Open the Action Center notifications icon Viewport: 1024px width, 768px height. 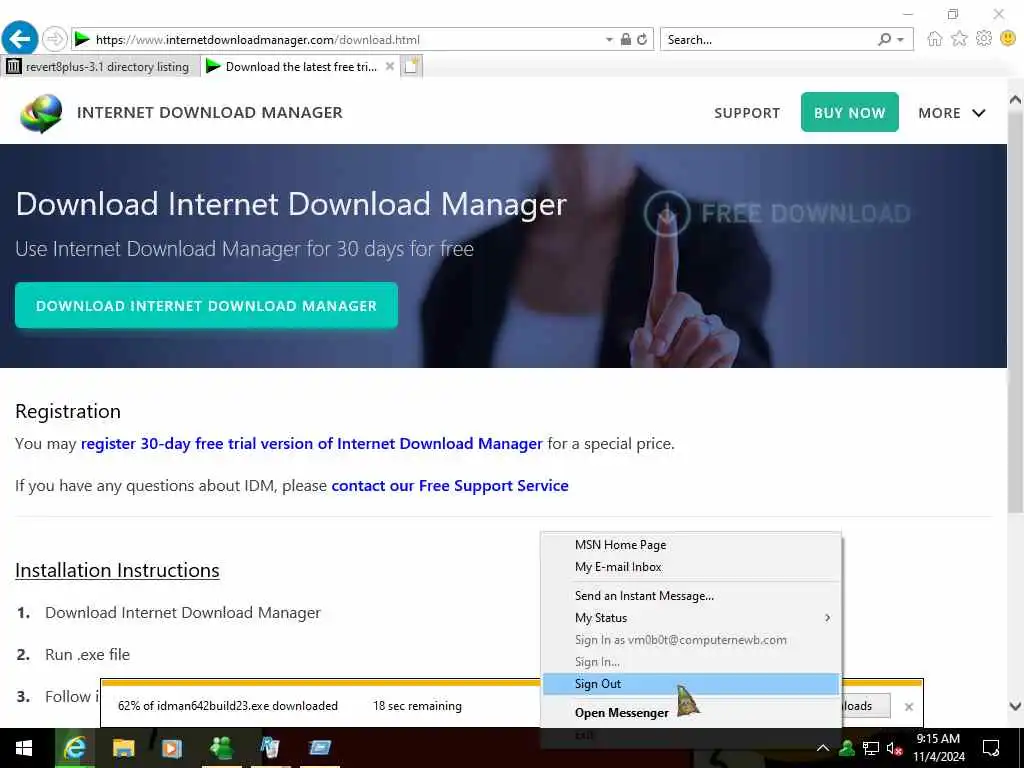click(x=991, y=748)
